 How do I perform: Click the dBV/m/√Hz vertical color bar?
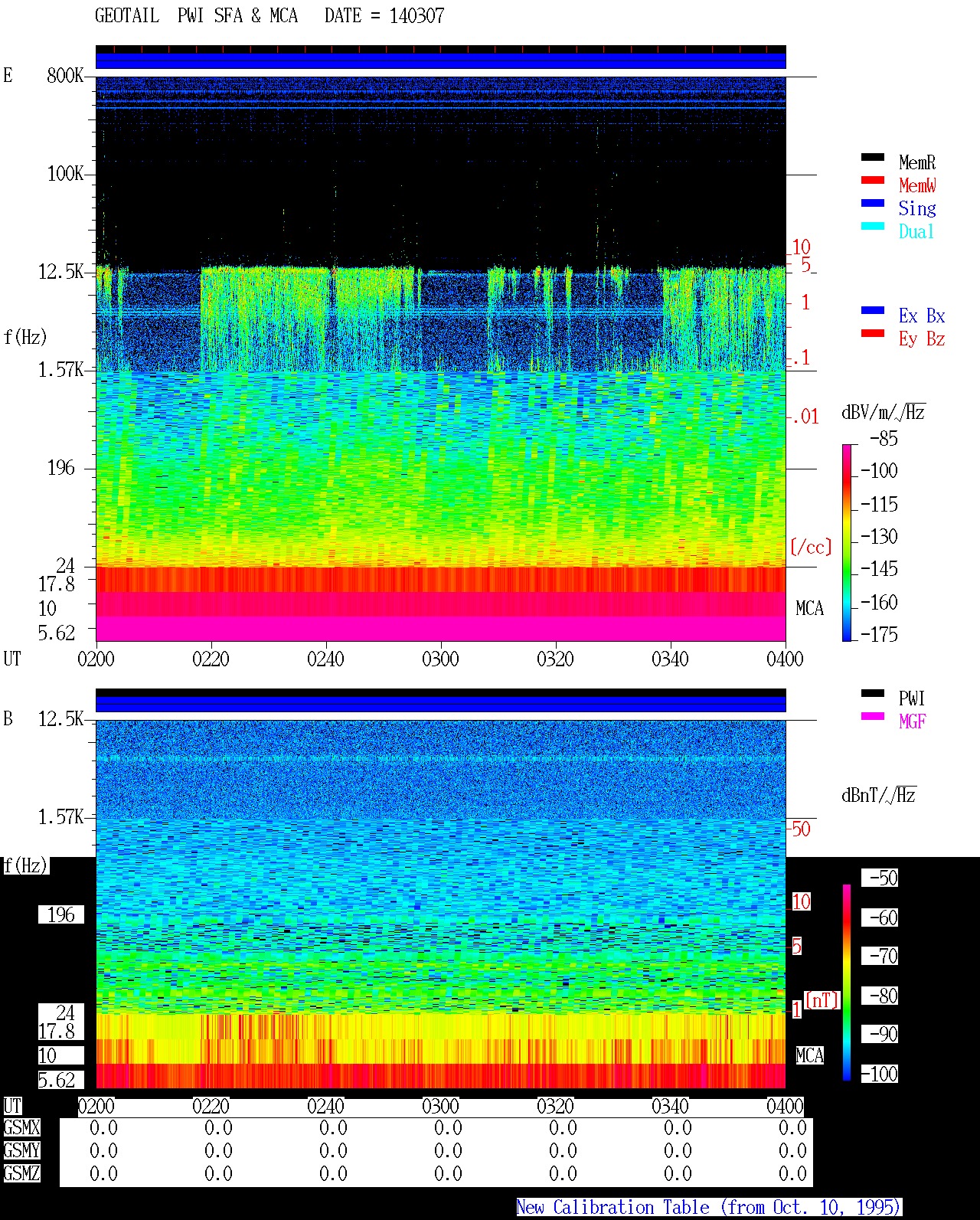click(847, 542)
